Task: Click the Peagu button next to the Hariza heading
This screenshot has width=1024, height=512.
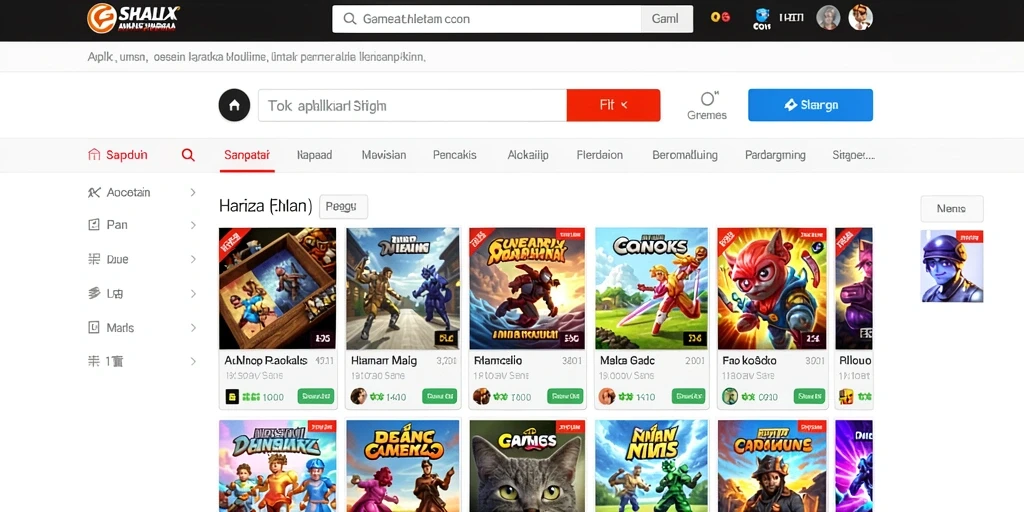Action: point(343,206)
